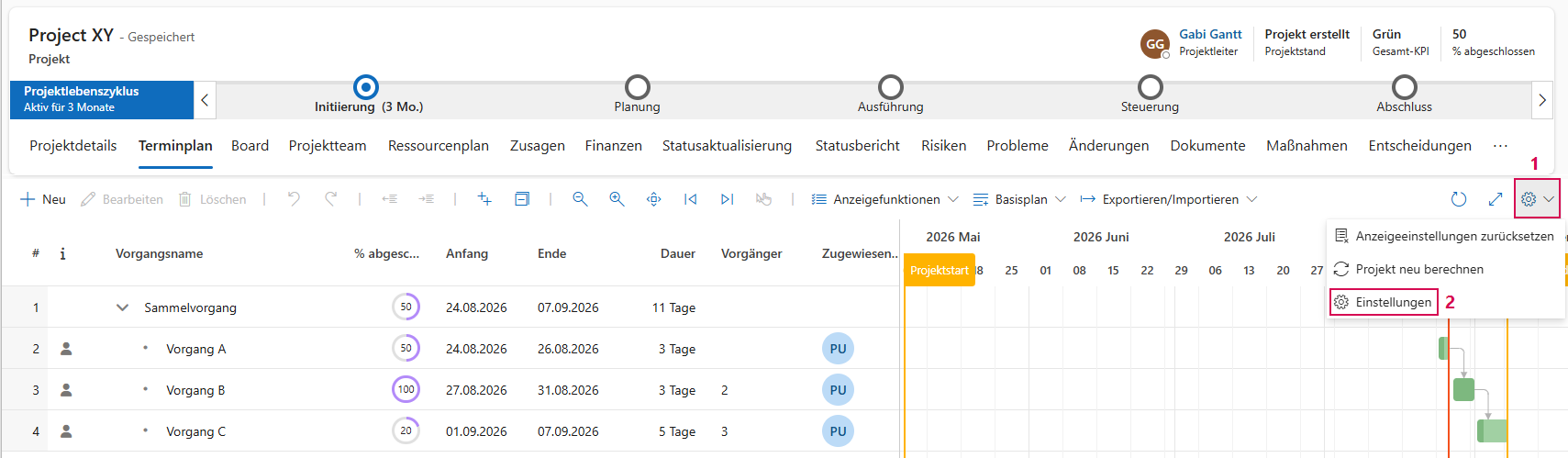Refresh the schedule view
The width and height of the screenshot is (1568, 458).
(x=1459, y=199)
